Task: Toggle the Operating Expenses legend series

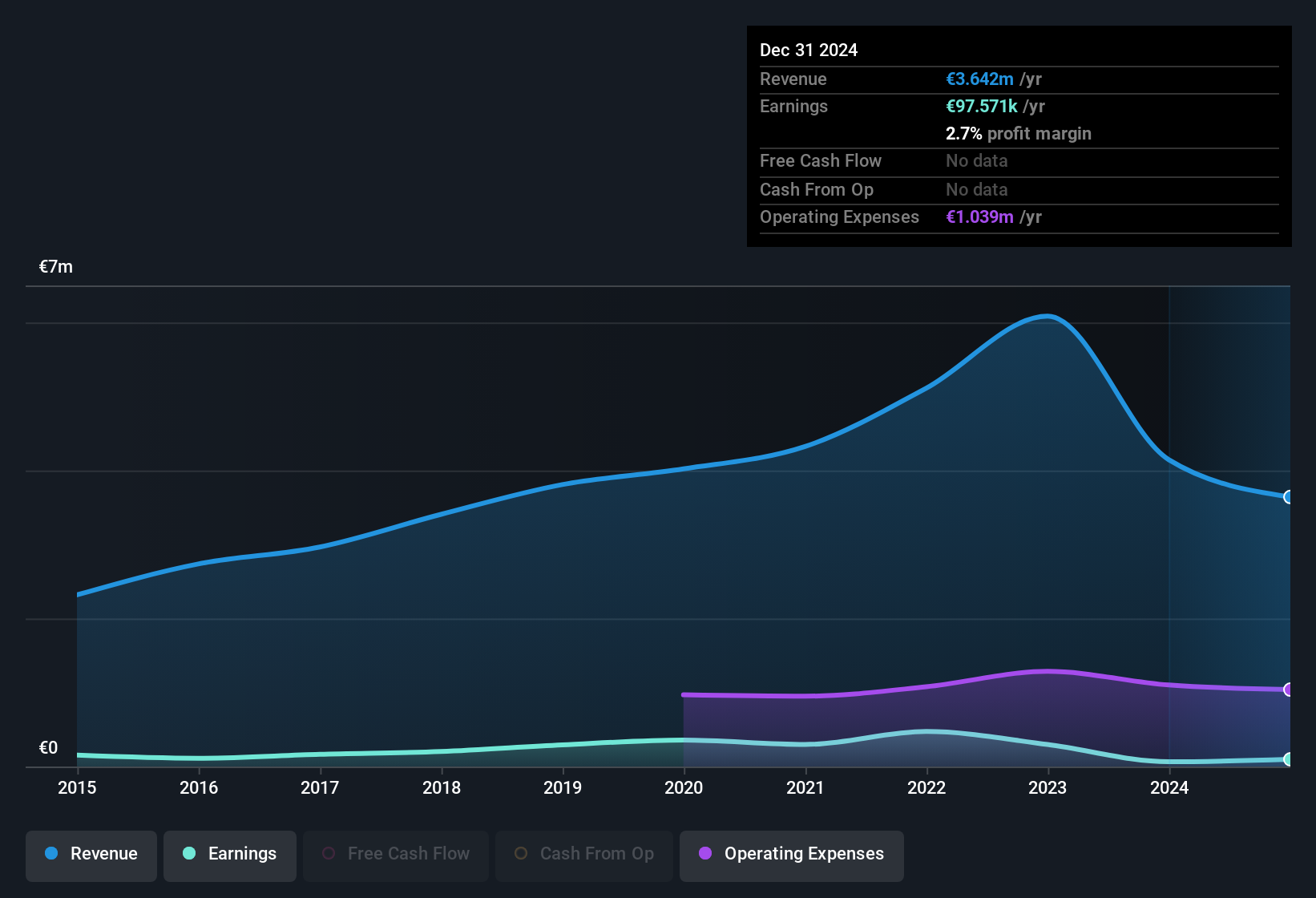Action: (x=792, y=855)
